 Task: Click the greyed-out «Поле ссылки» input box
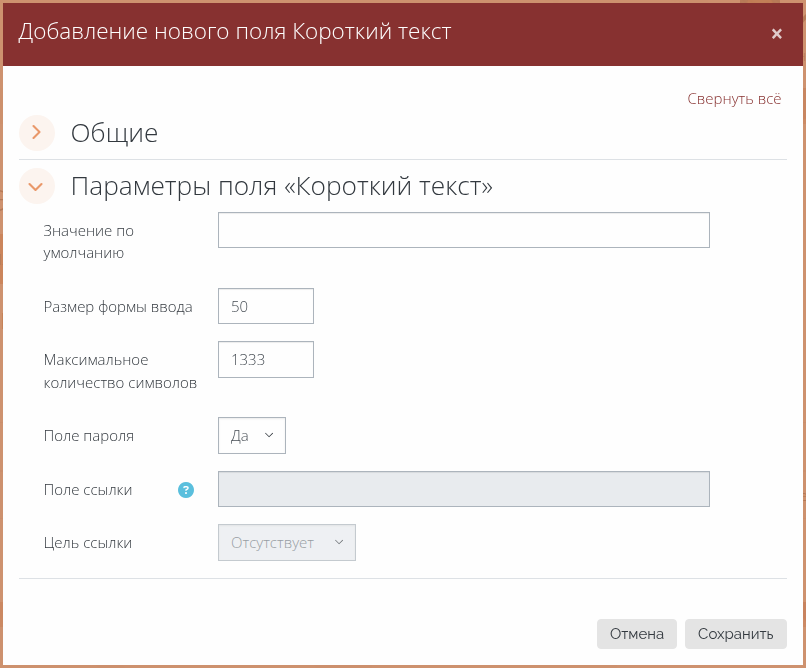pos(463,490)
